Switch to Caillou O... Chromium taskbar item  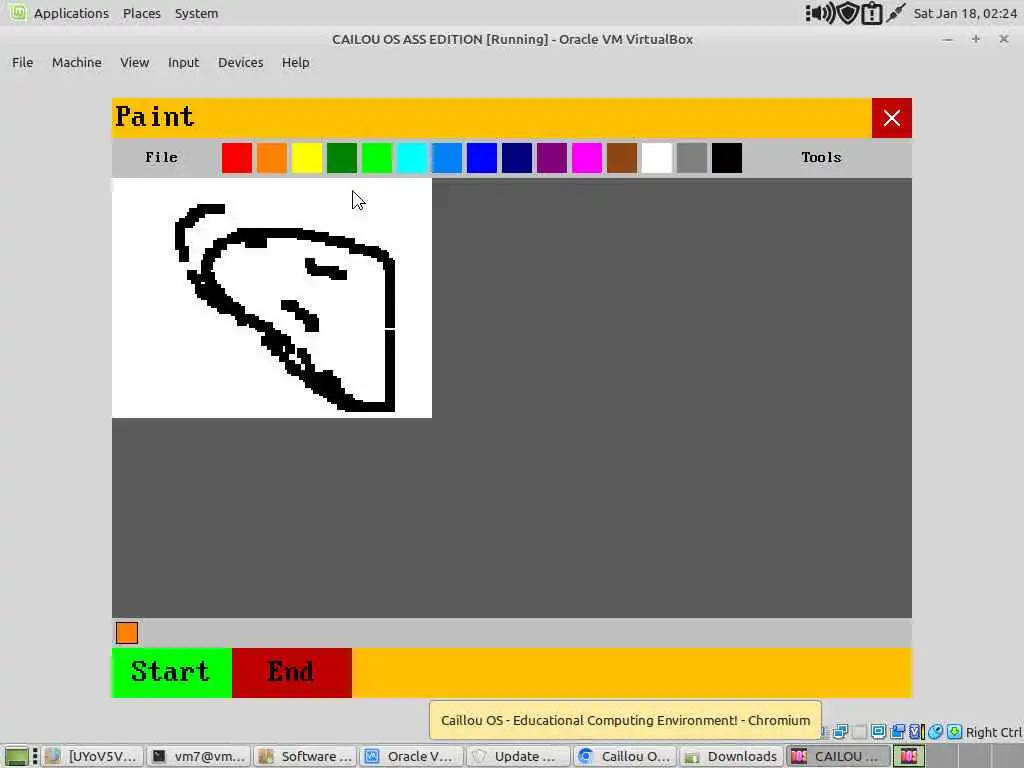626,756
